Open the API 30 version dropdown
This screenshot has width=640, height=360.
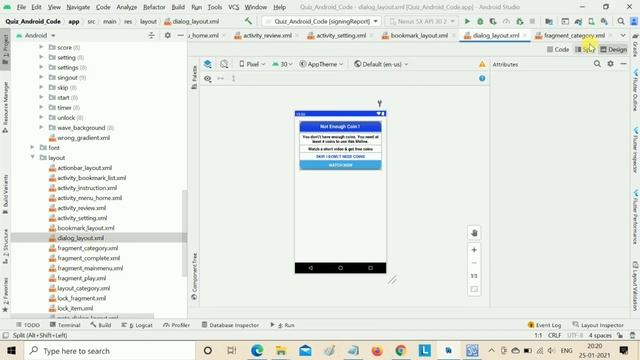tap(282, 64)
